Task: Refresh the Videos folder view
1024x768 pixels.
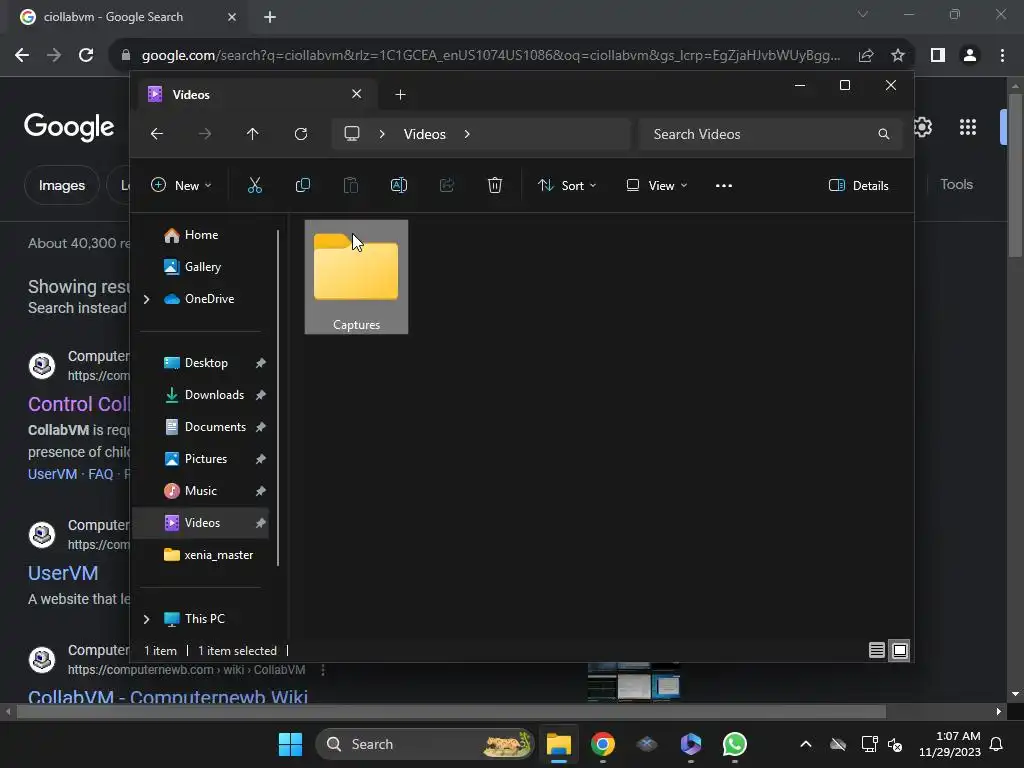Action: tap(301, 134)
